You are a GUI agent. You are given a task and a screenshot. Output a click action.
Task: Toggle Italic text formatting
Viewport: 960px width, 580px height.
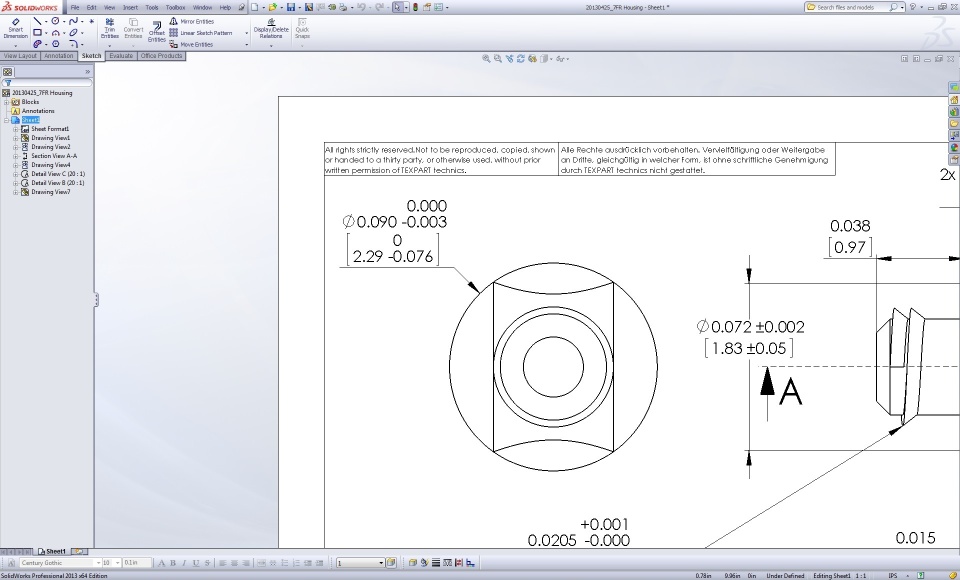[184, 563]
